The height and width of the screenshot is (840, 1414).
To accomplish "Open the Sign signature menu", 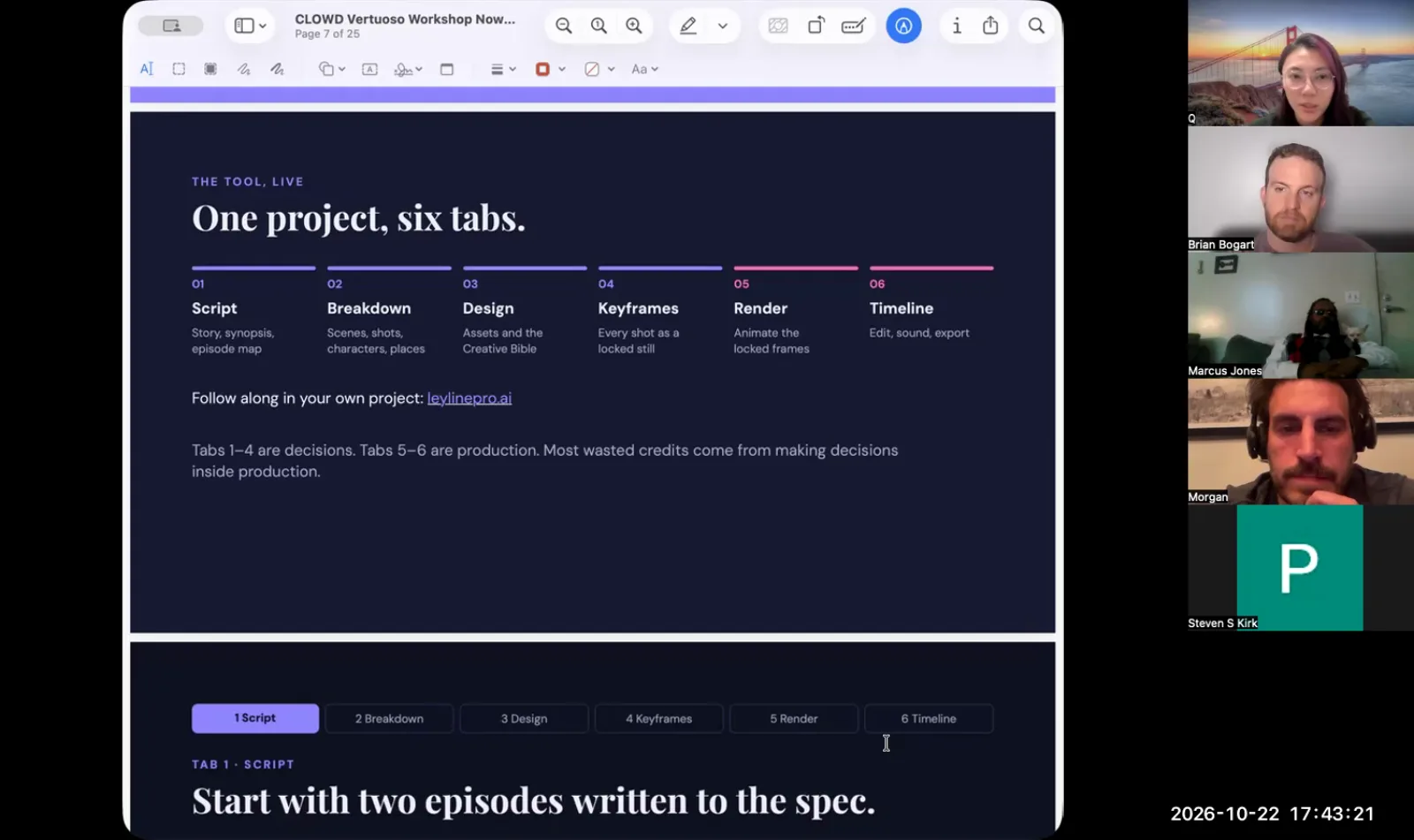I will (x=407, y=69).
